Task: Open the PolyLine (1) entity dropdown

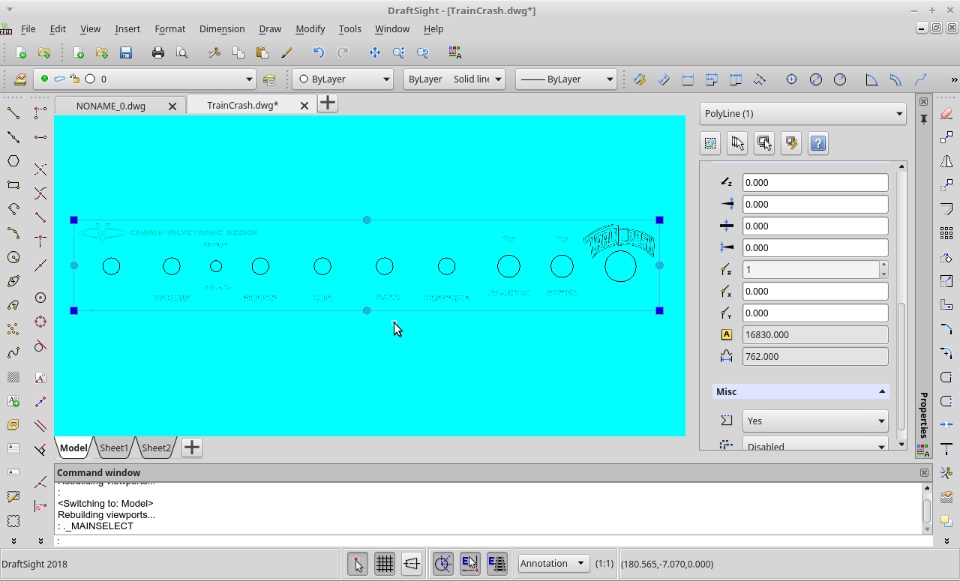Action: (x=803, y=113)
